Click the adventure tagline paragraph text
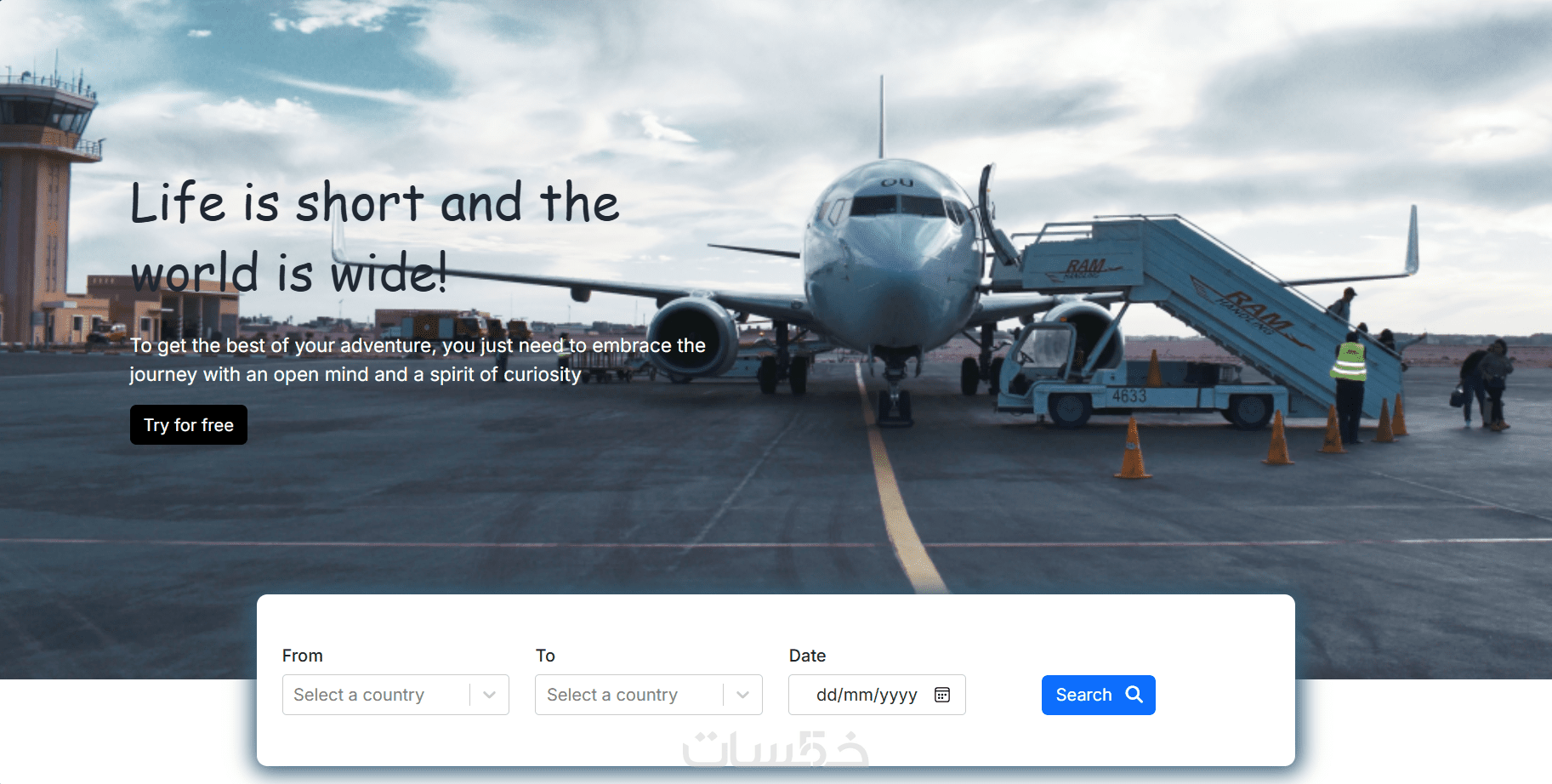 [418, 360]
